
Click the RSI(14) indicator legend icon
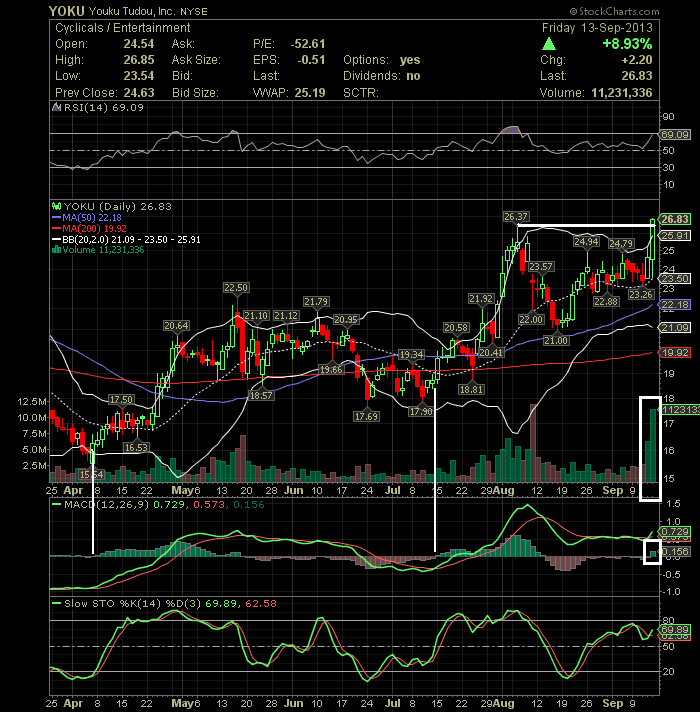pyautogui.click(x=57, y=108)
